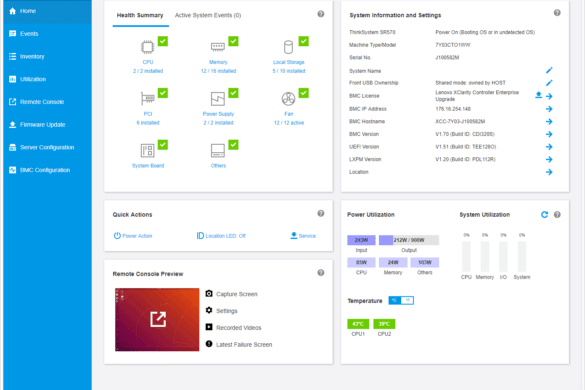Open remote console Settings
Screen dimensions: 585x390
(x=221, y=311)
